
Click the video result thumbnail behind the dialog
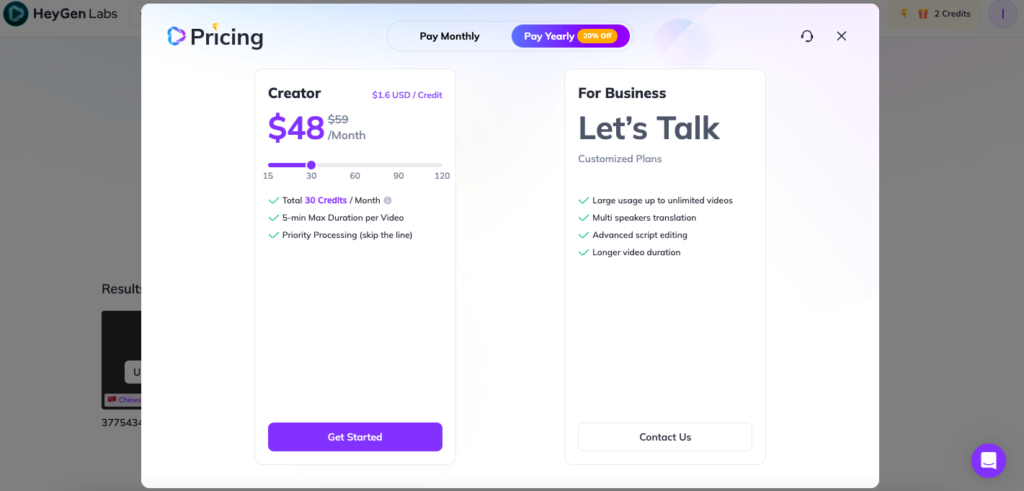point(121,360)
